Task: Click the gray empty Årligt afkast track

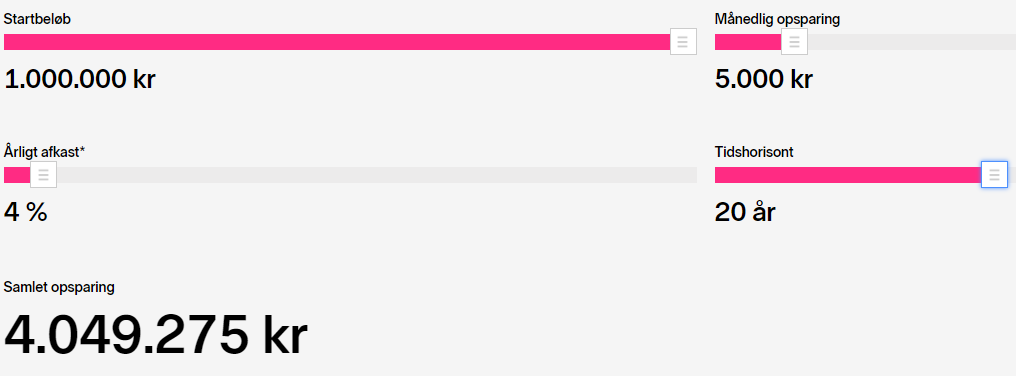Action: tap(376, 175)
